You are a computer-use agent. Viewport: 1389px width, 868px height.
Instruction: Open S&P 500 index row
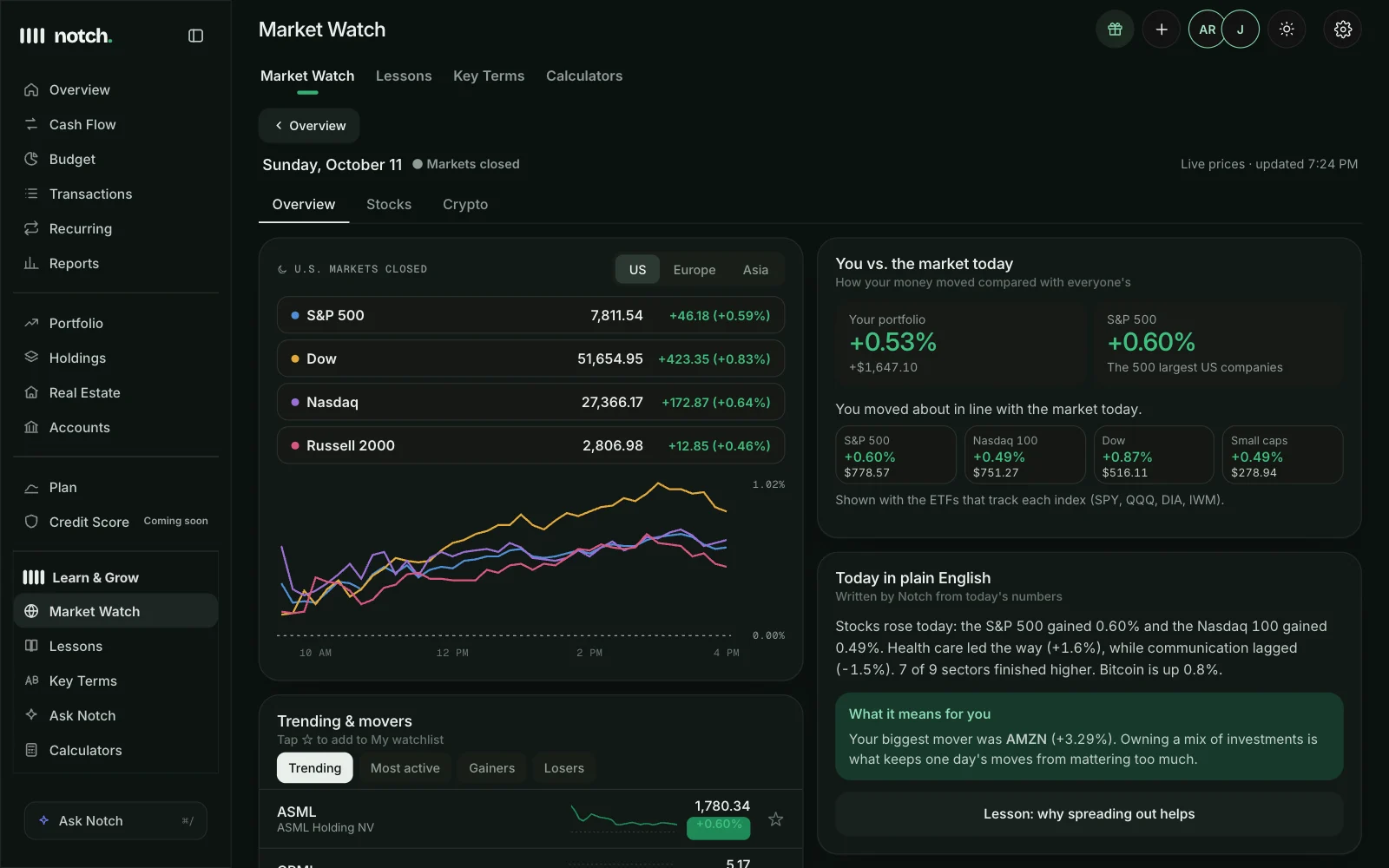click(530, 315)
